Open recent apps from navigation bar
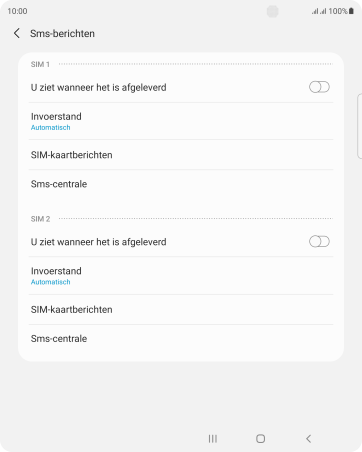This screenshot has height=452, width=362. coord(213,439)
